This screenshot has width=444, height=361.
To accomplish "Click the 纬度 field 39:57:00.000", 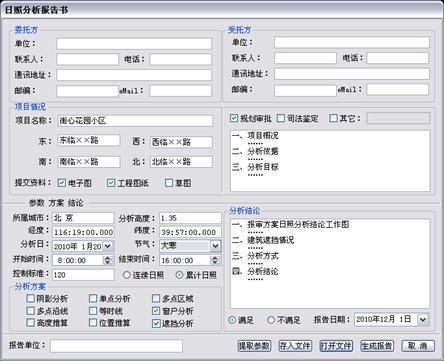I will (x=190, y=232).
